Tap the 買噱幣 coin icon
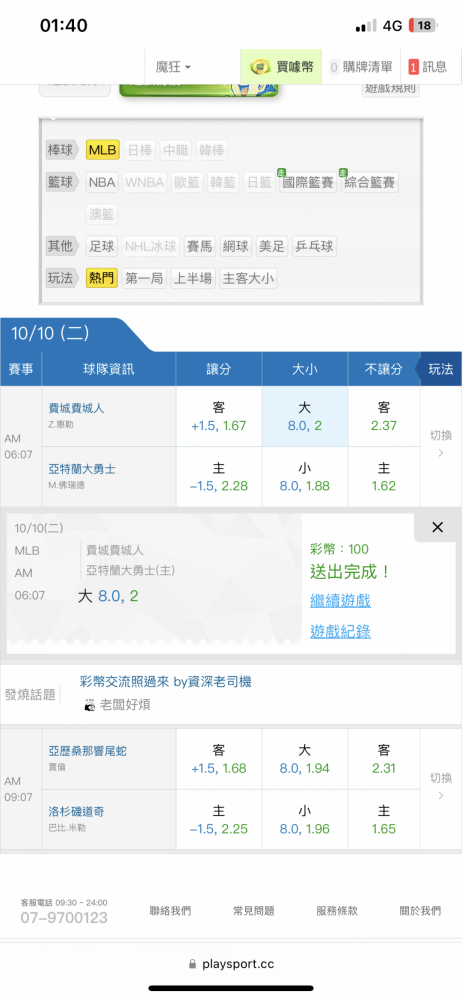The image size is (462, 1000). [259, 66]
